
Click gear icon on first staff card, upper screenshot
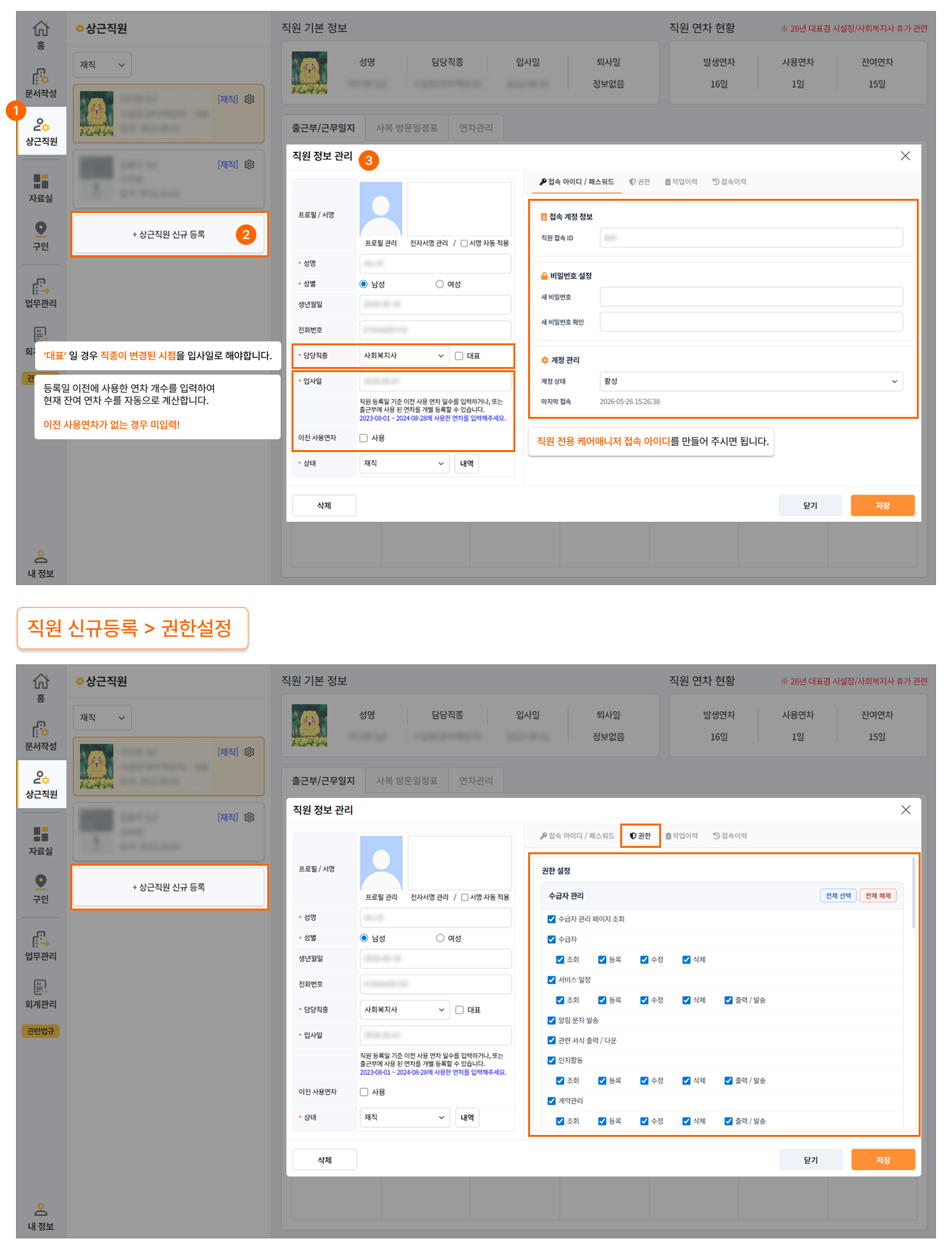click(249, 99)
